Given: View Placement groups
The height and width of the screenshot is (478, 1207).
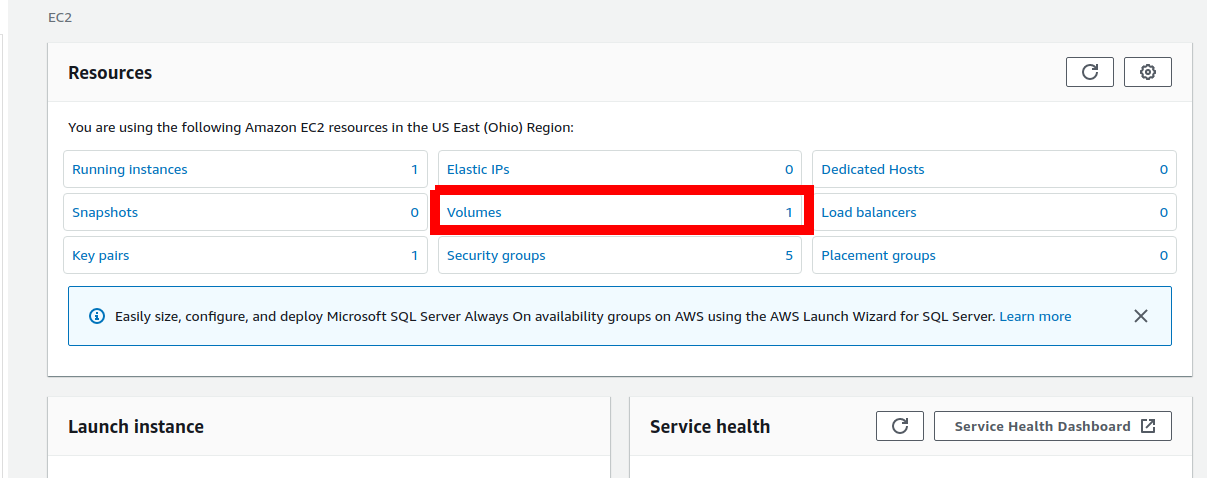Looking at the screenshot, I should pos(878,256).
